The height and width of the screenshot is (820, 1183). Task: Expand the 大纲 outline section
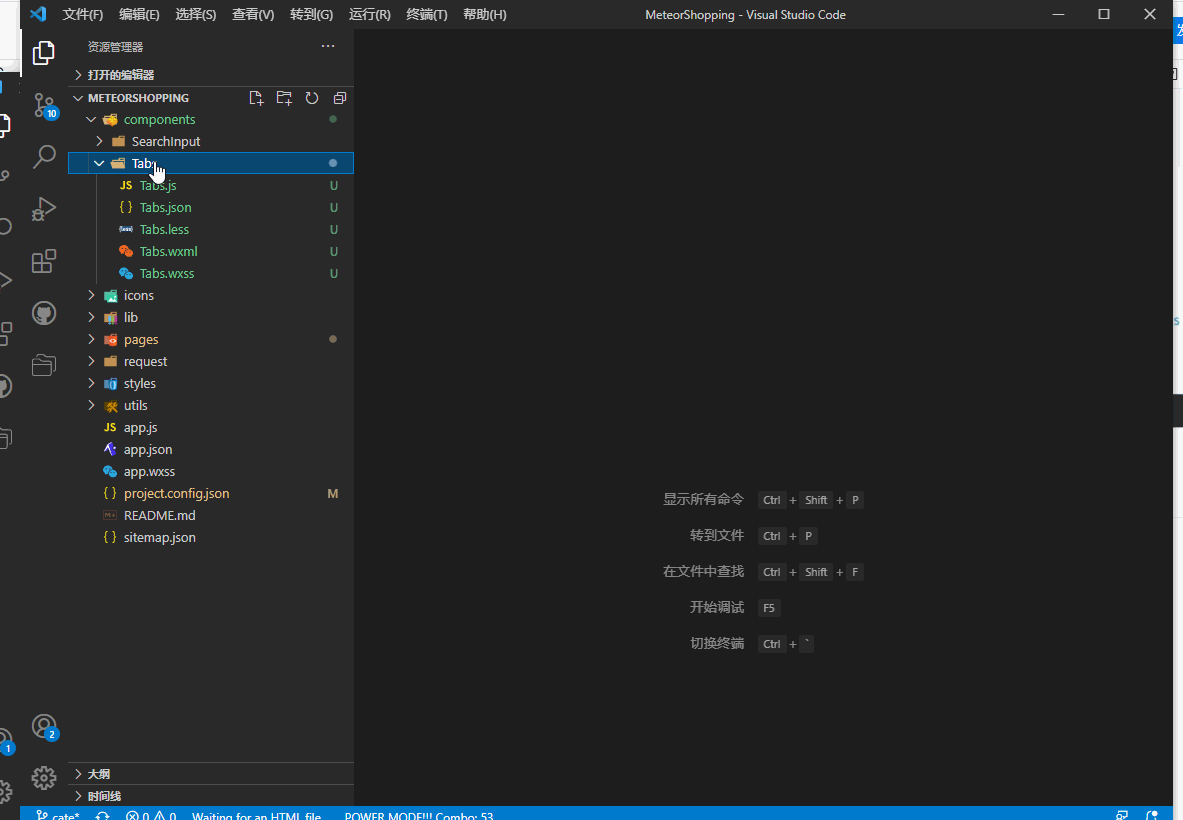pos(210,774)
